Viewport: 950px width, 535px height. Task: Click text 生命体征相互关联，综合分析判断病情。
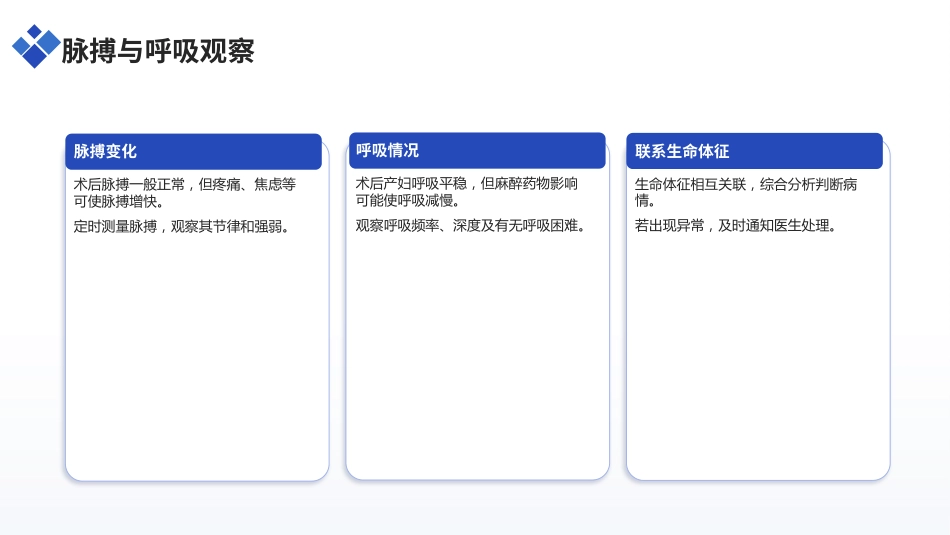point(746,192)
